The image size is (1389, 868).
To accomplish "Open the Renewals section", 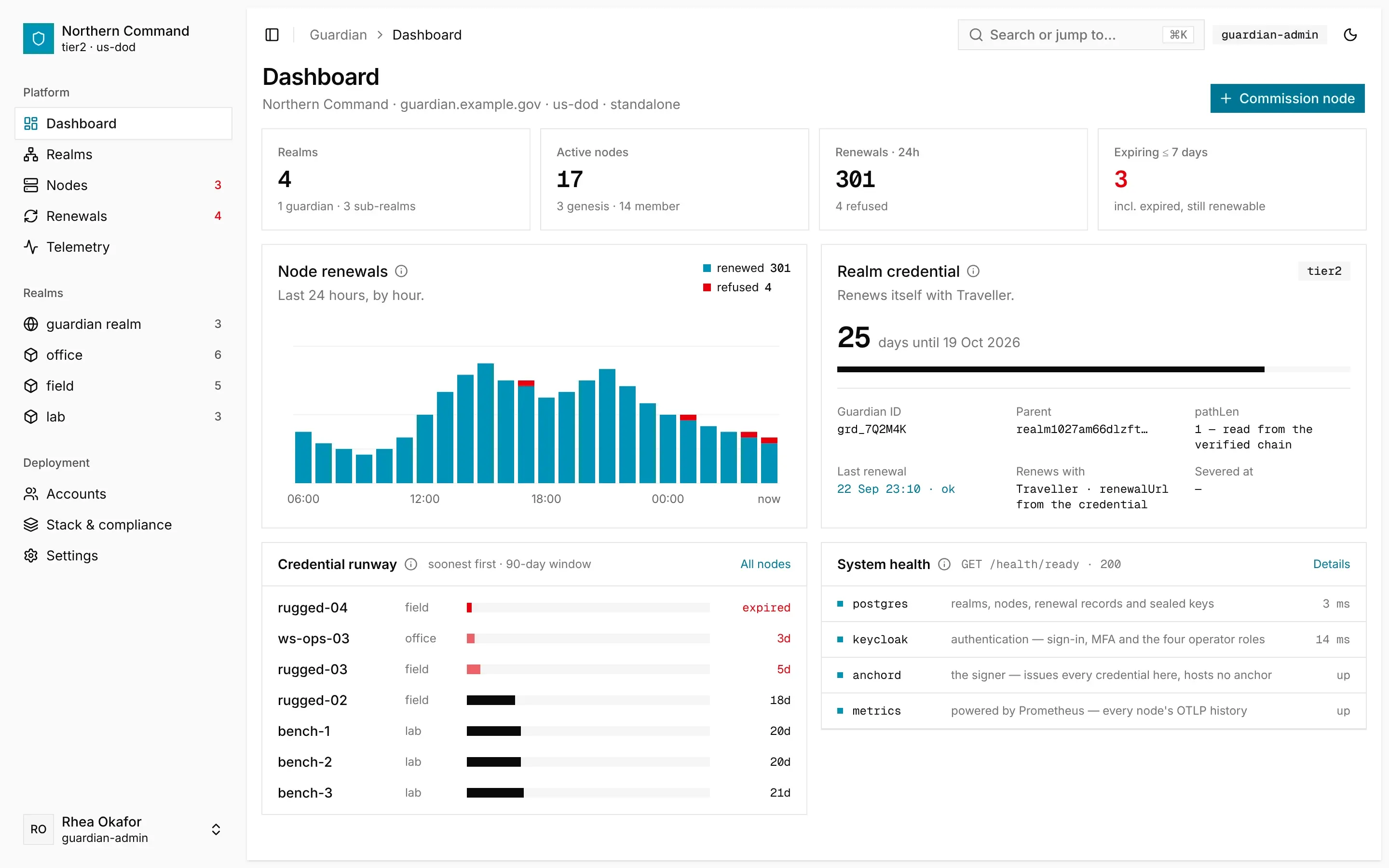I will pos(123,216).
